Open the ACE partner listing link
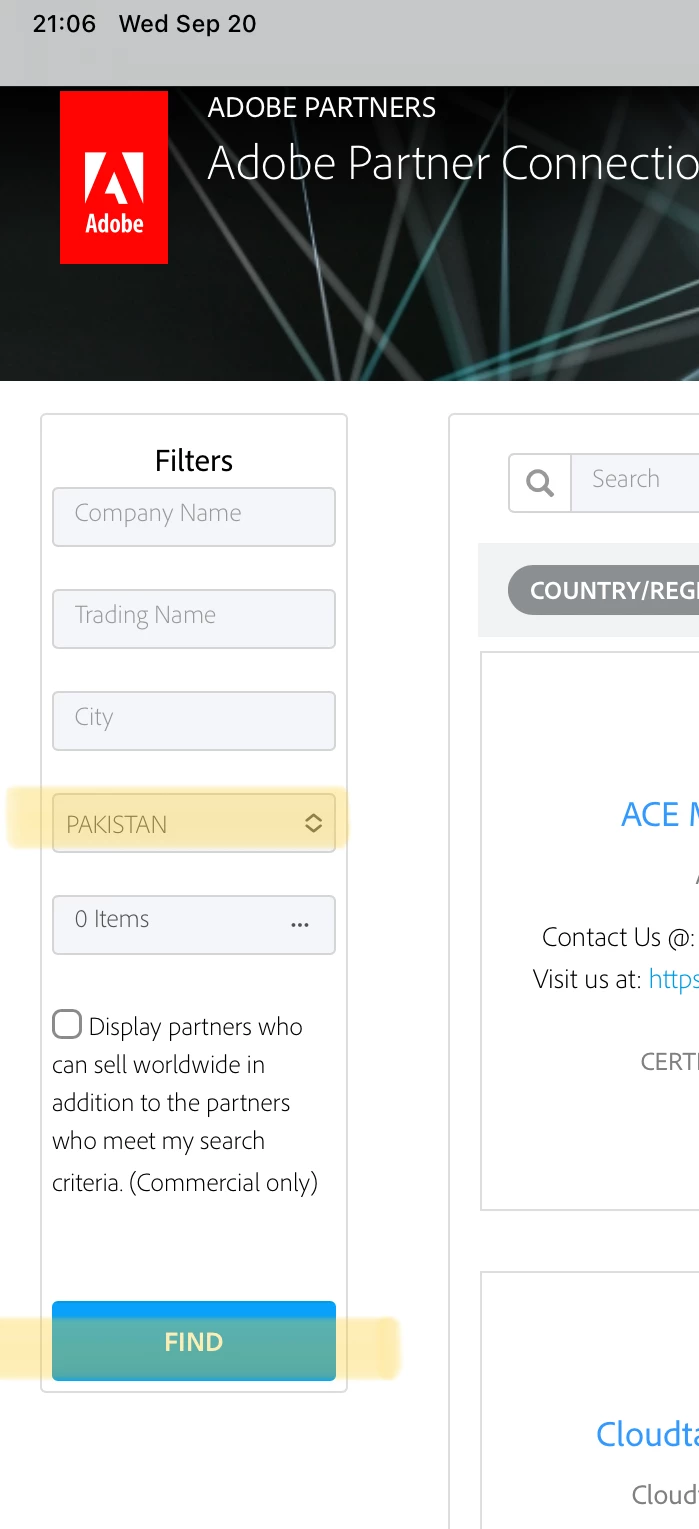The width and height of the screenshot is (699, 1529). [x=660, y=814]
